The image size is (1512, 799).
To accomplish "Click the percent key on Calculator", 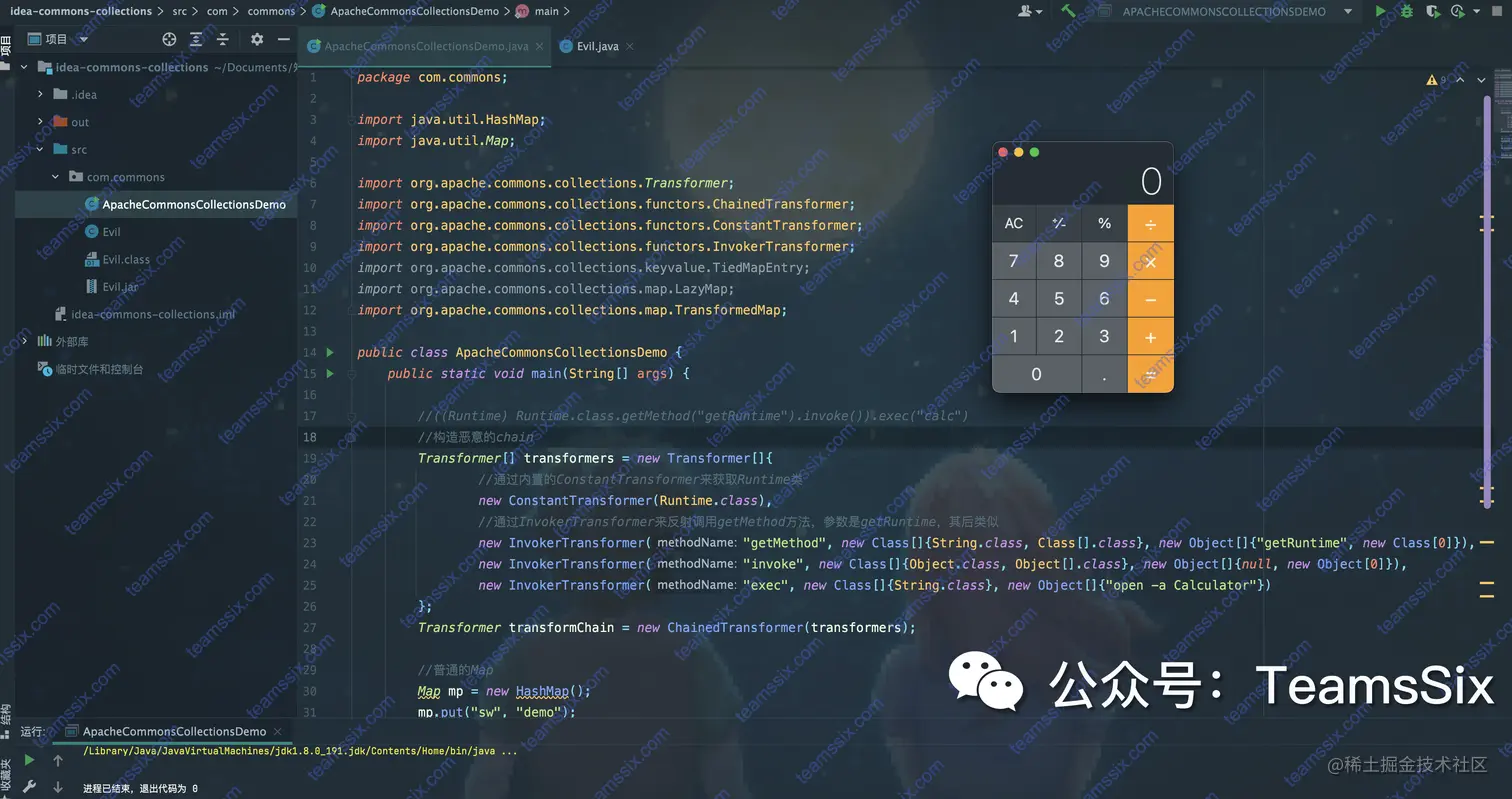I will click(1104, 223).
